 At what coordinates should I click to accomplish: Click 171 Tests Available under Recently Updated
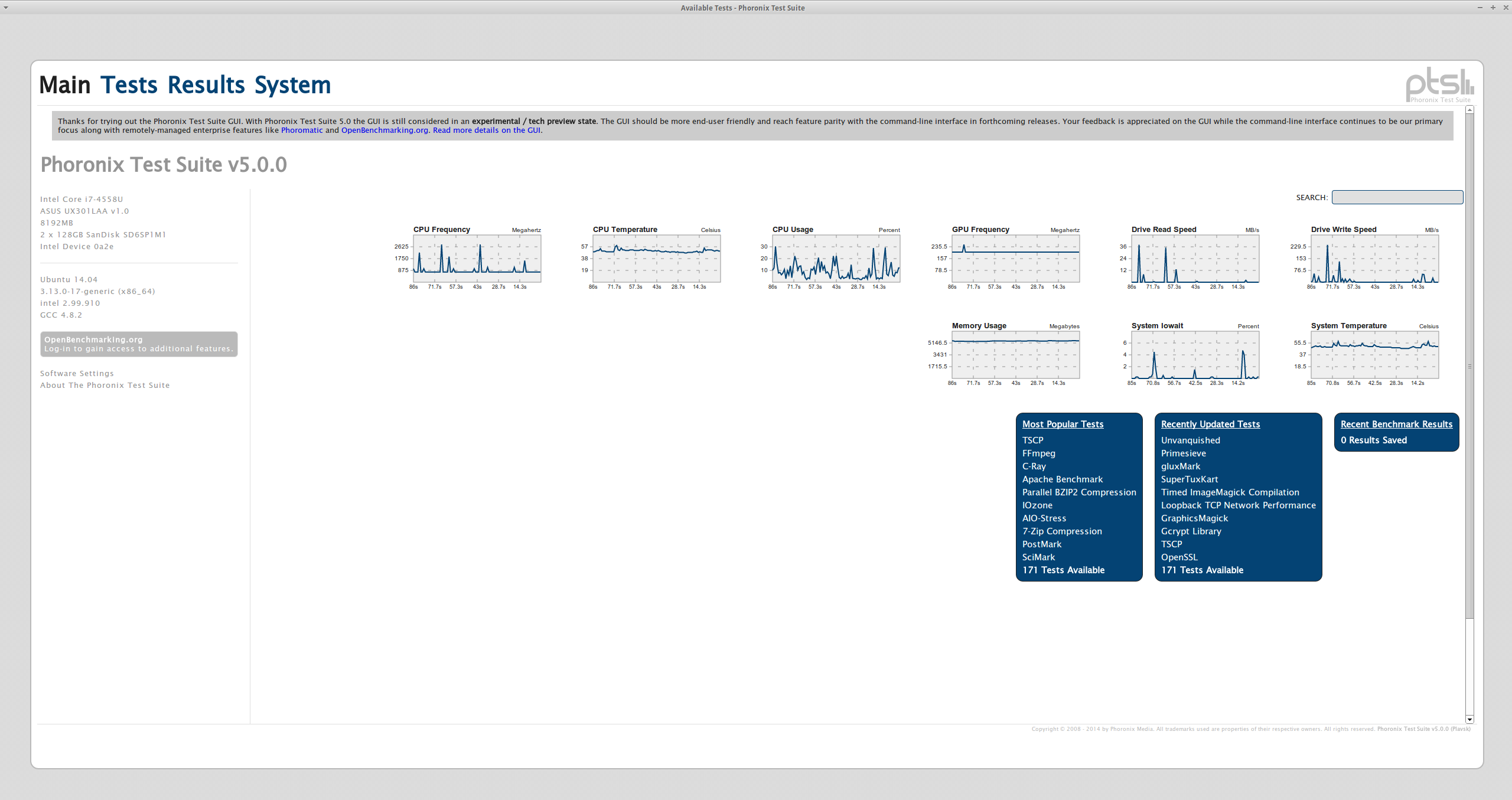click(x=1202, y=570)
